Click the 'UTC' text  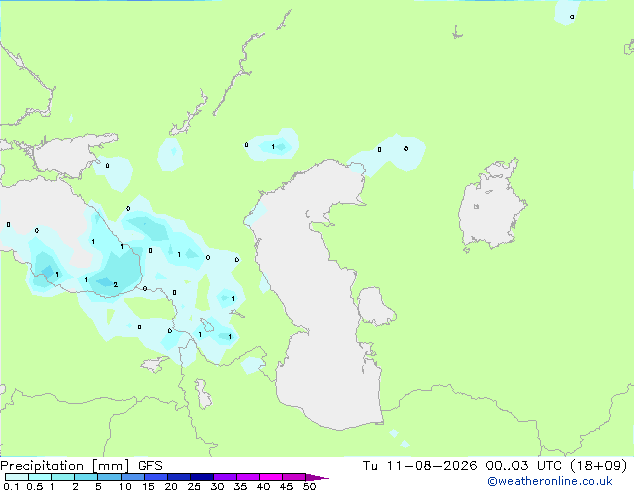tap(549, 466)
